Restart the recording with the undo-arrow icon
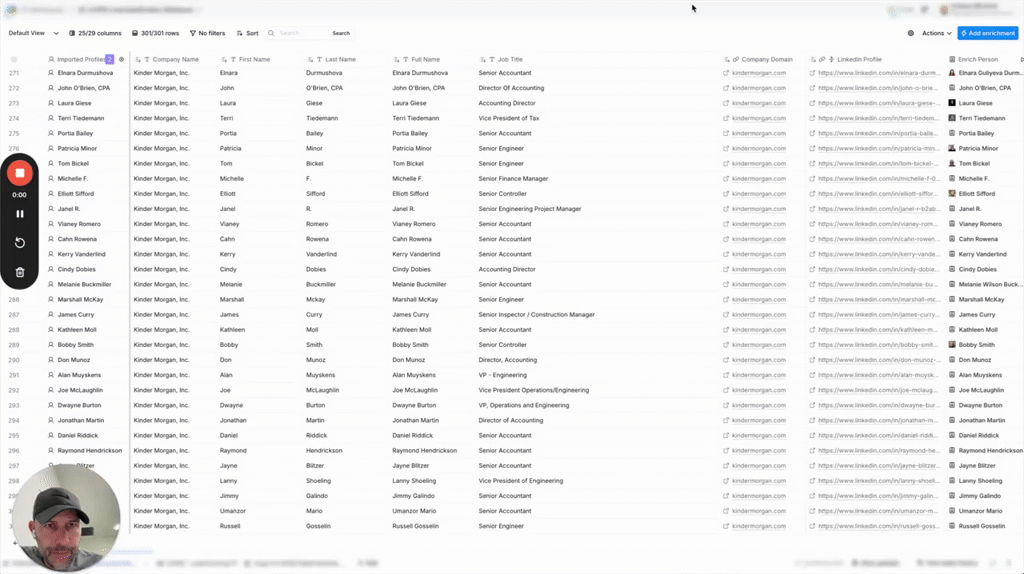The height and width of the screenshot is (574, 1024). tap(19, 243)
